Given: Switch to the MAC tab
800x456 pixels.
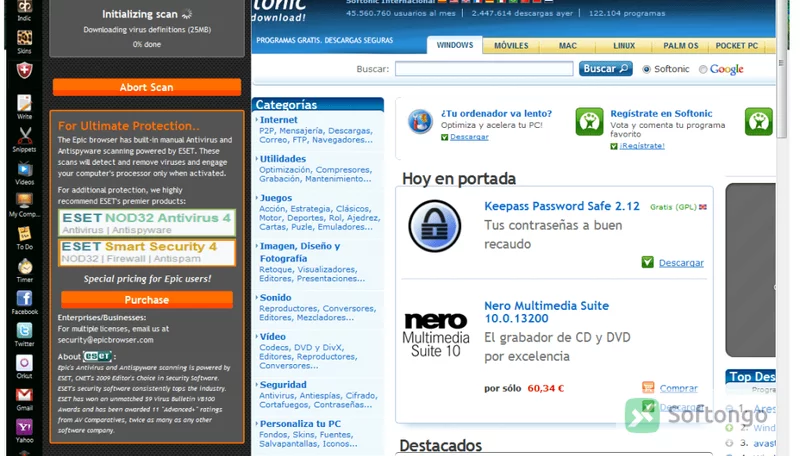Looking at the screenshot, I should coord(567,46).
